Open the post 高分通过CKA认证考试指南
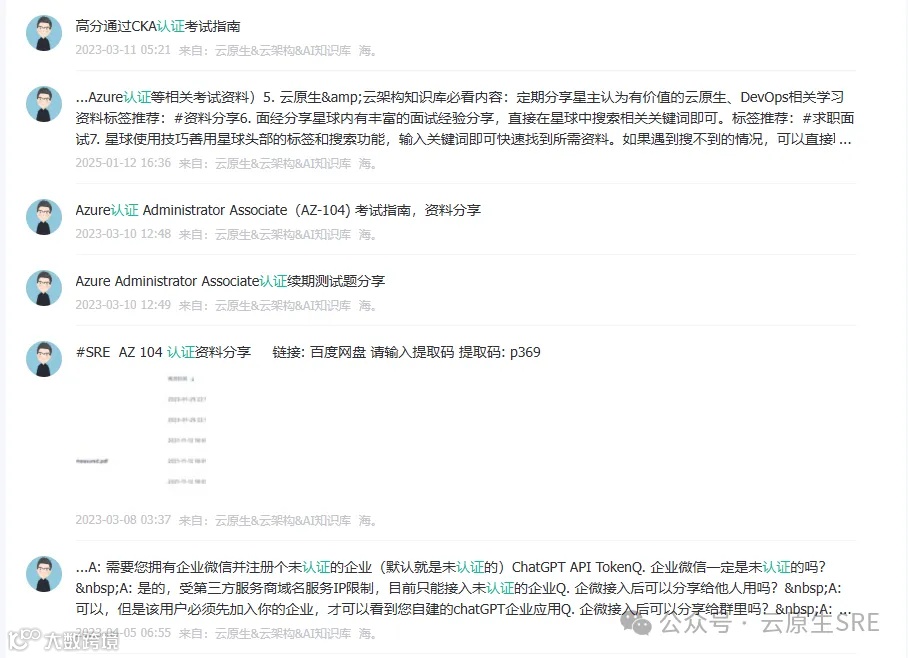Screen dimensions: 908x658 pos(158,26)
